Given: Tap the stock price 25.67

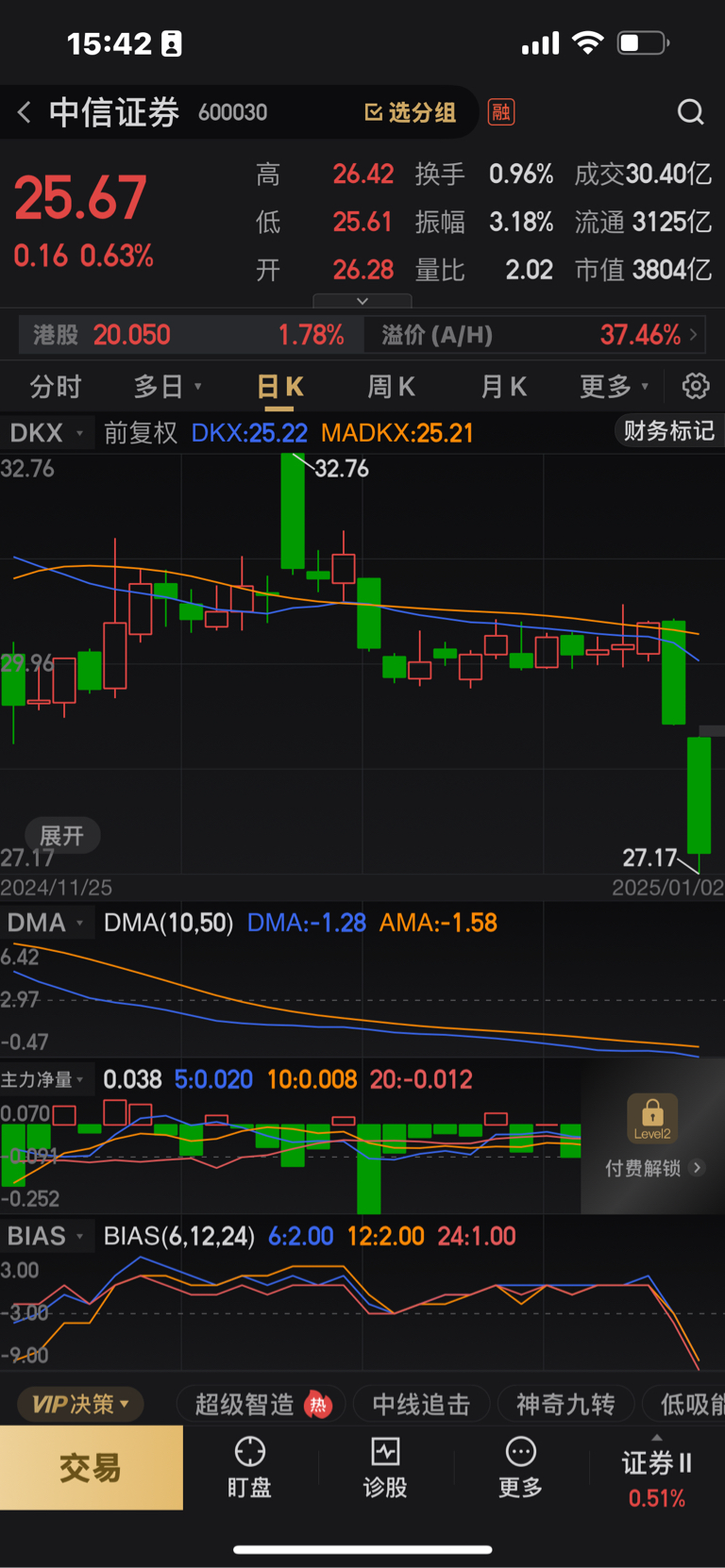Looking at the screenshot, I should click(81, 198).
